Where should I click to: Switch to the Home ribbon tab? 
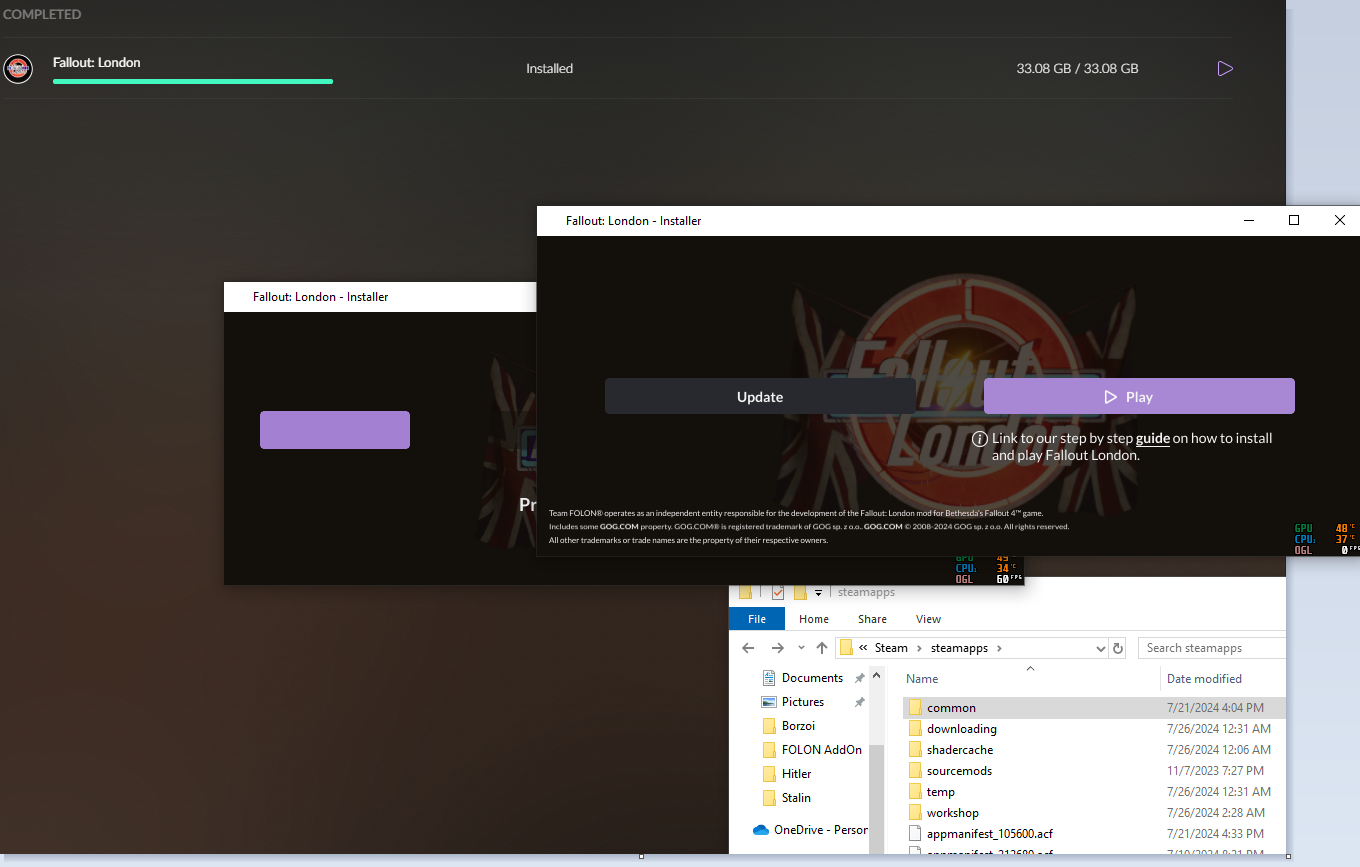click(814, 619)
